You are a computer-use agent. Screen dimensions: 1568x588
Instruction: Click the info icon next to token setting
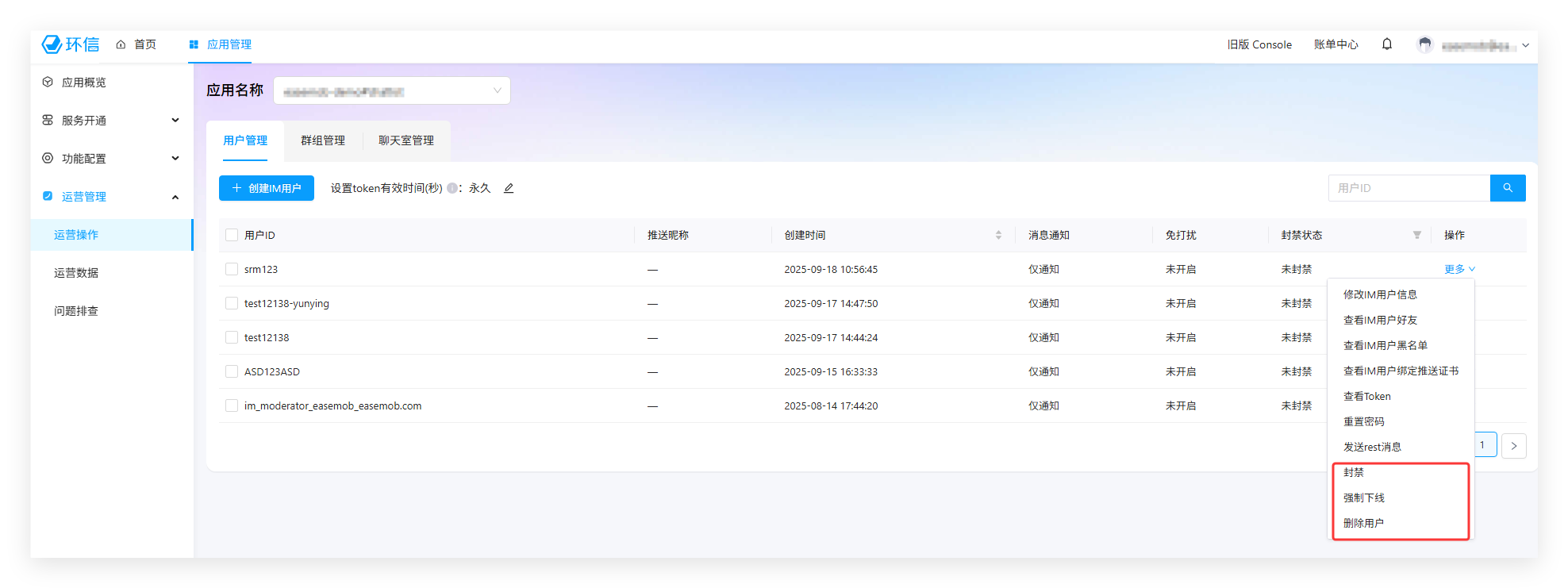[452, 188]
